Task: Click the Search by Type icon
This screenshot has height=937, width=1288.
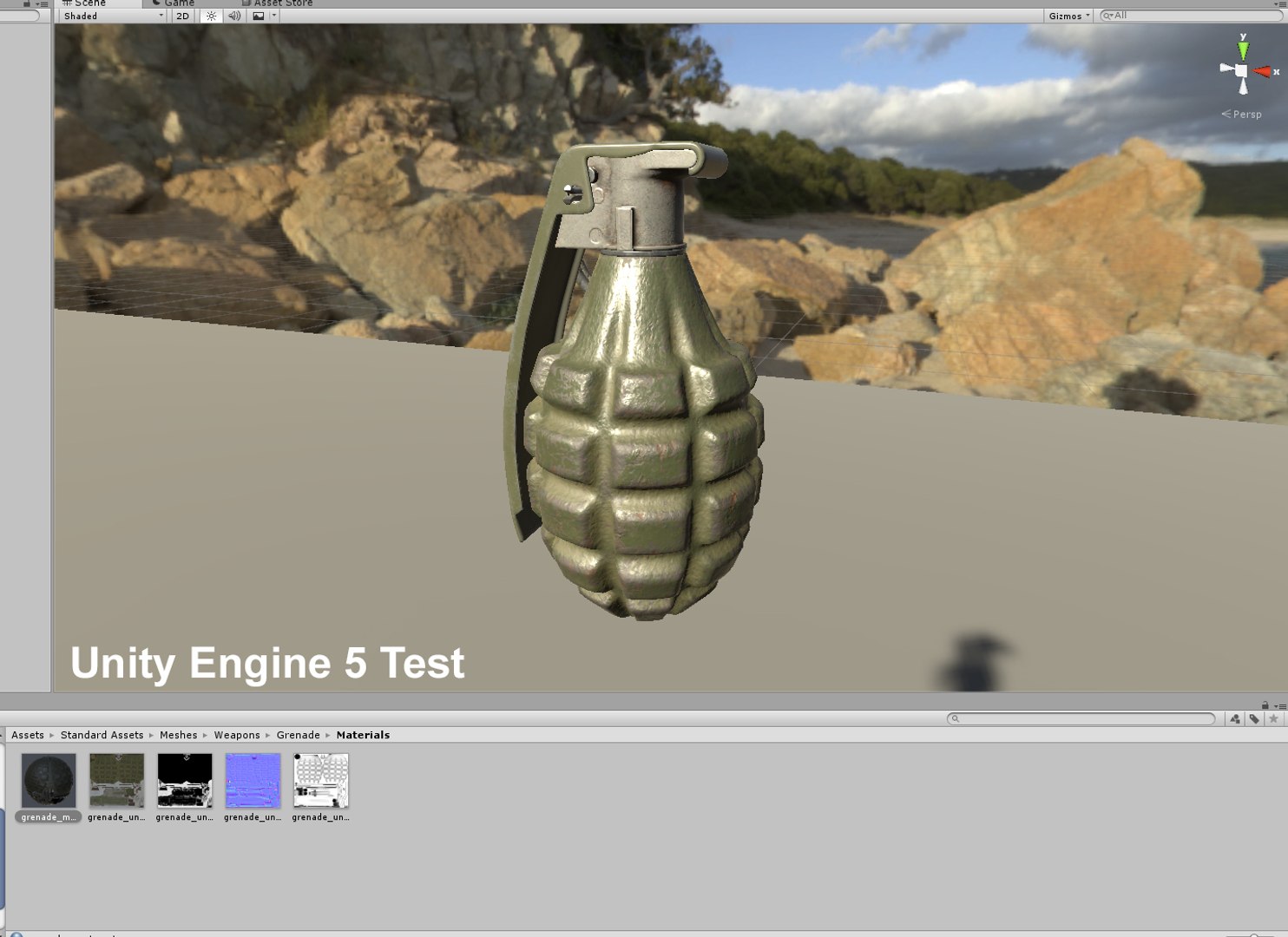Action: click(1234, 718)
